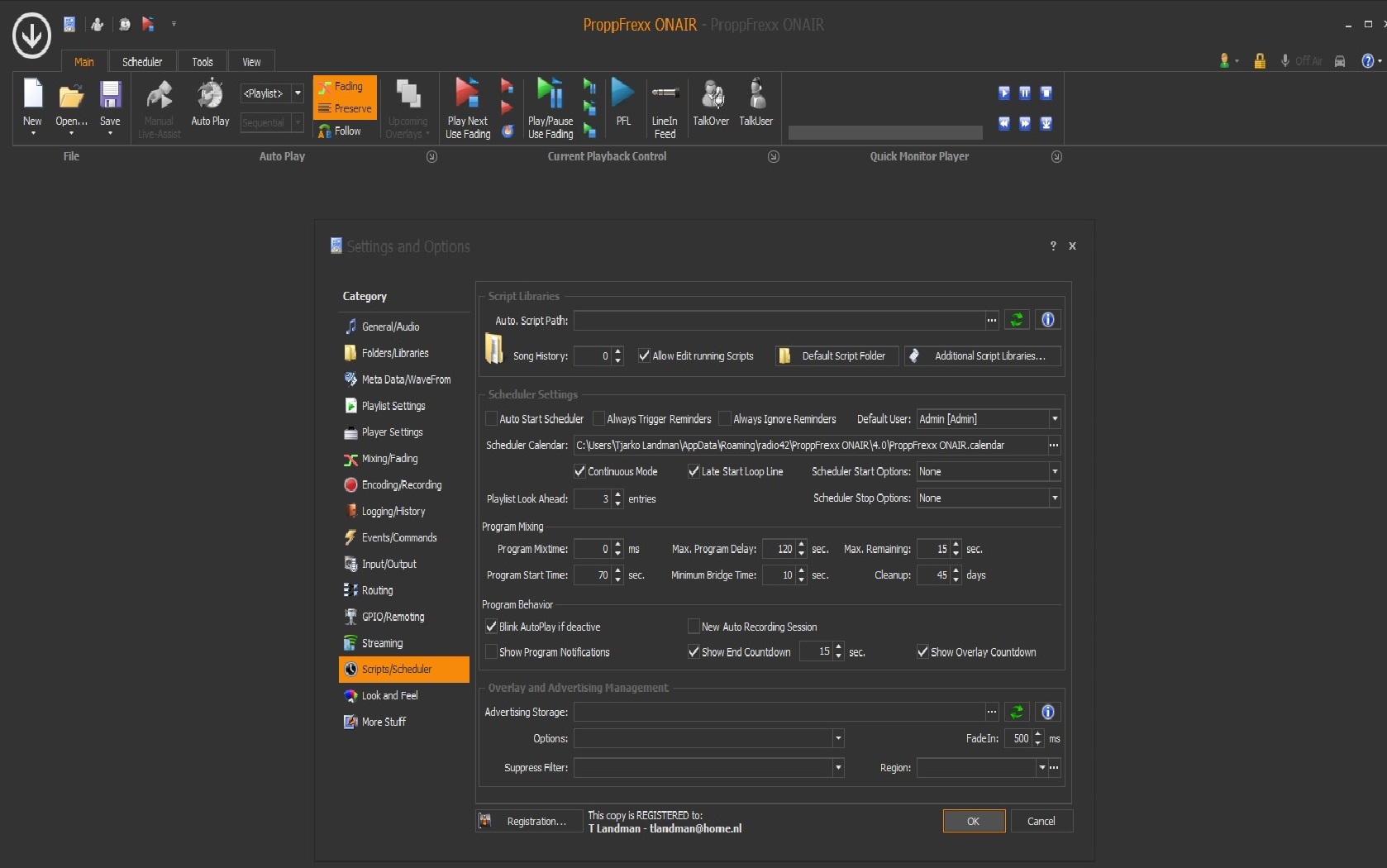Toggle Continuous Mode checkbox

point(579,471)
